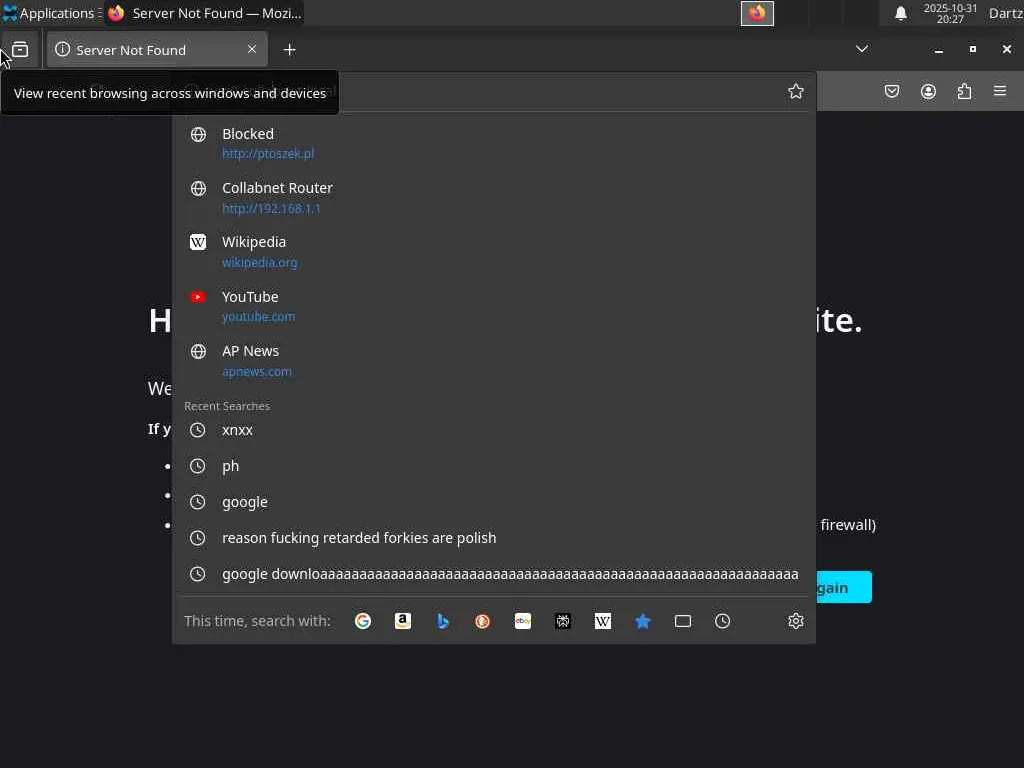Select the recent search 'google'
The image size is (1024, 768).
tap(494, 502)
